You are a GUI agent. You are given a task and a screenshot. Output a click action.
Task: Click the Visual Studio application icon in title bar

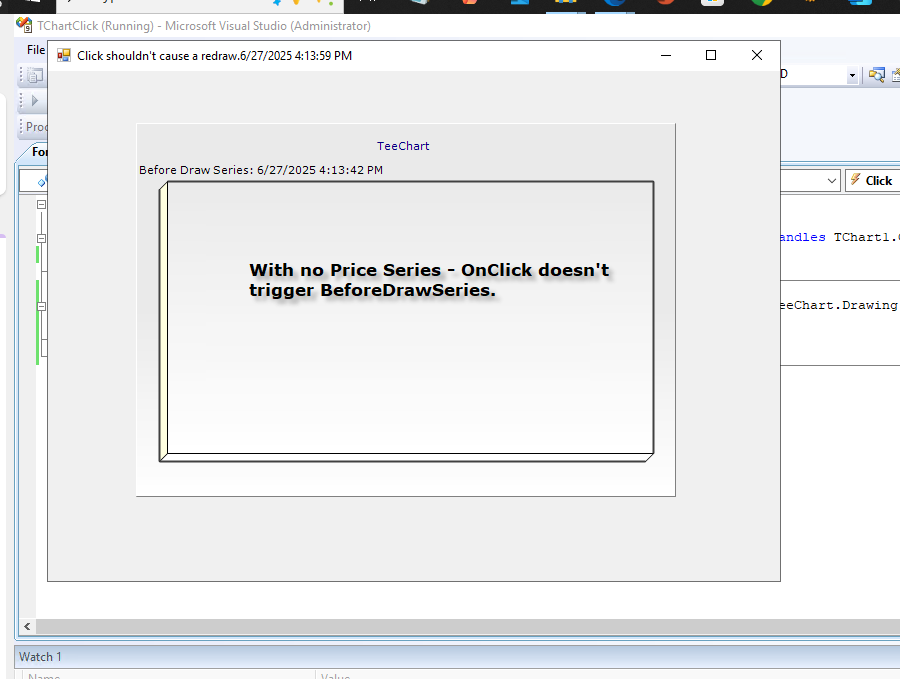24,25
